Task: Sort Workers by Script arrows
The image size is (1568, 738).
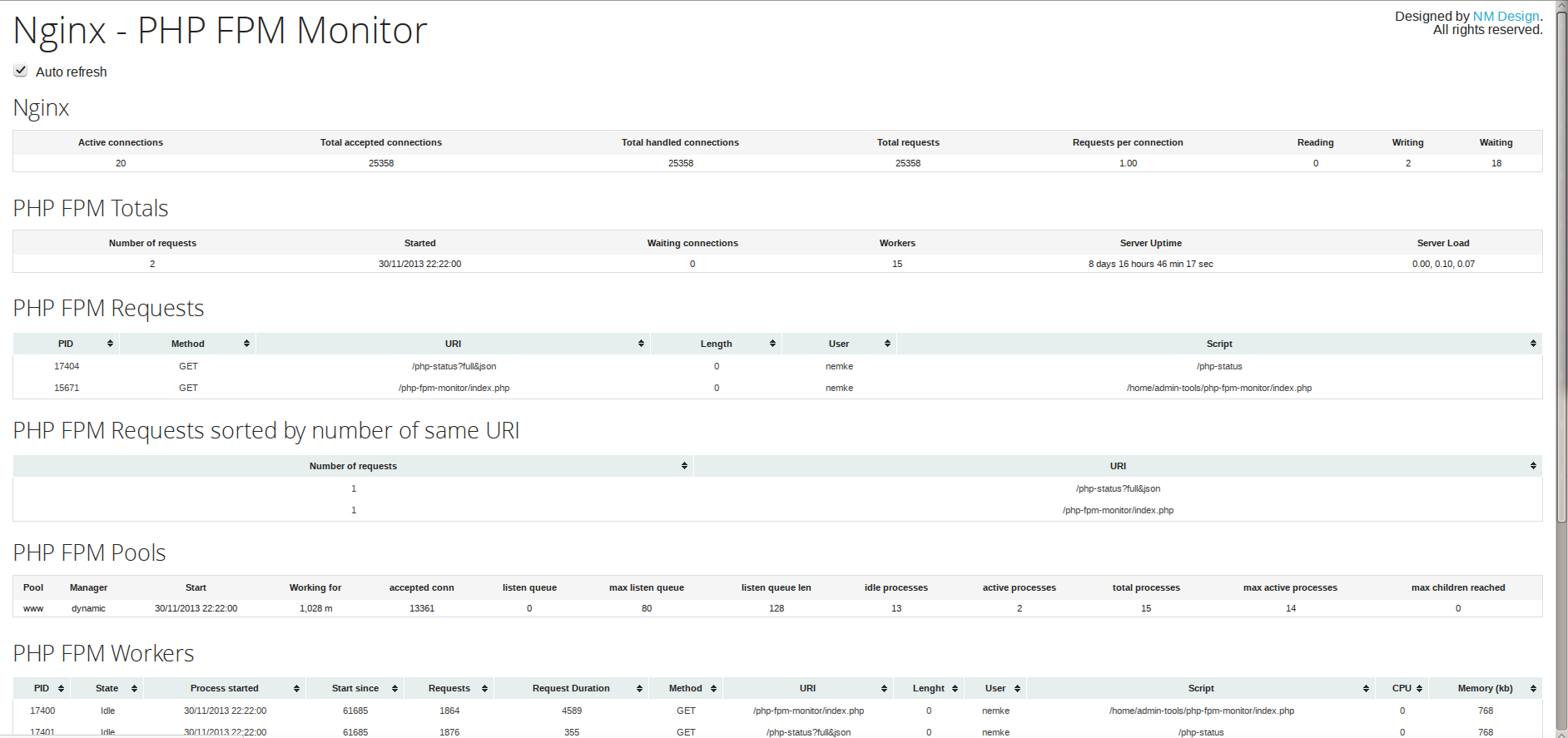Action: point(1367,688)
